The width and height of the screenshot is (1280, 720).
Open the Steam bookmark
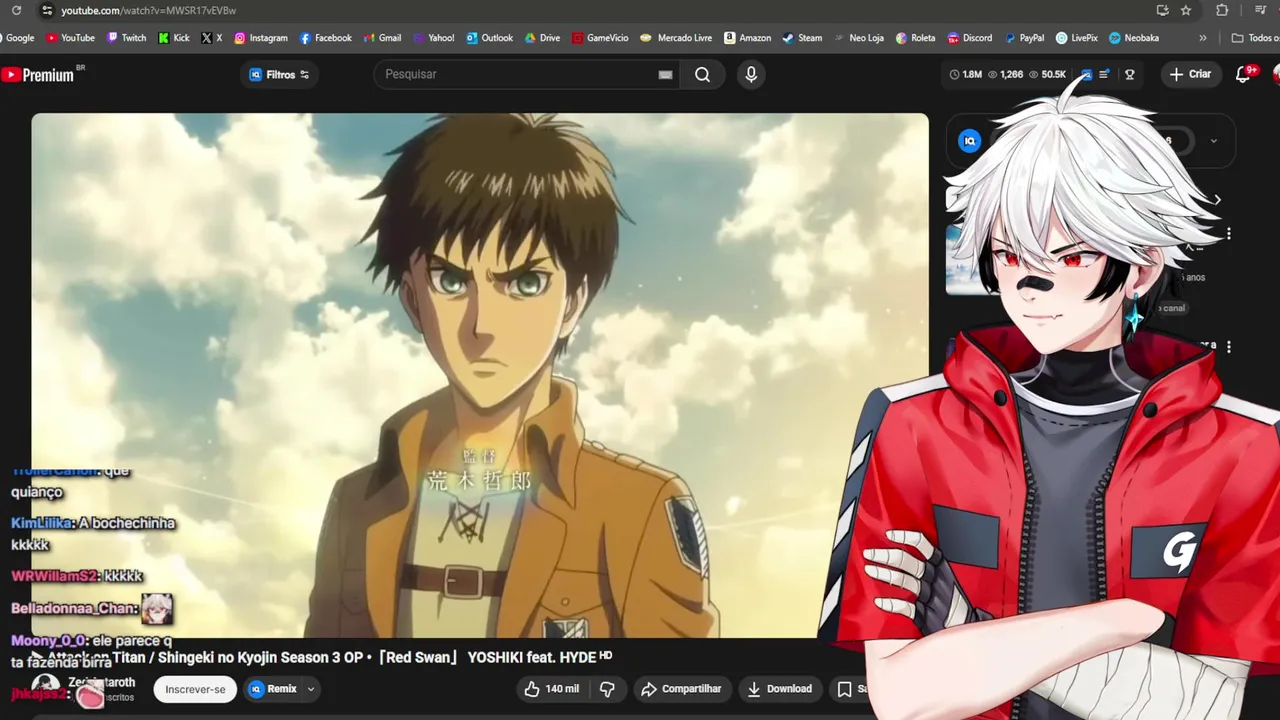[802, 38]
